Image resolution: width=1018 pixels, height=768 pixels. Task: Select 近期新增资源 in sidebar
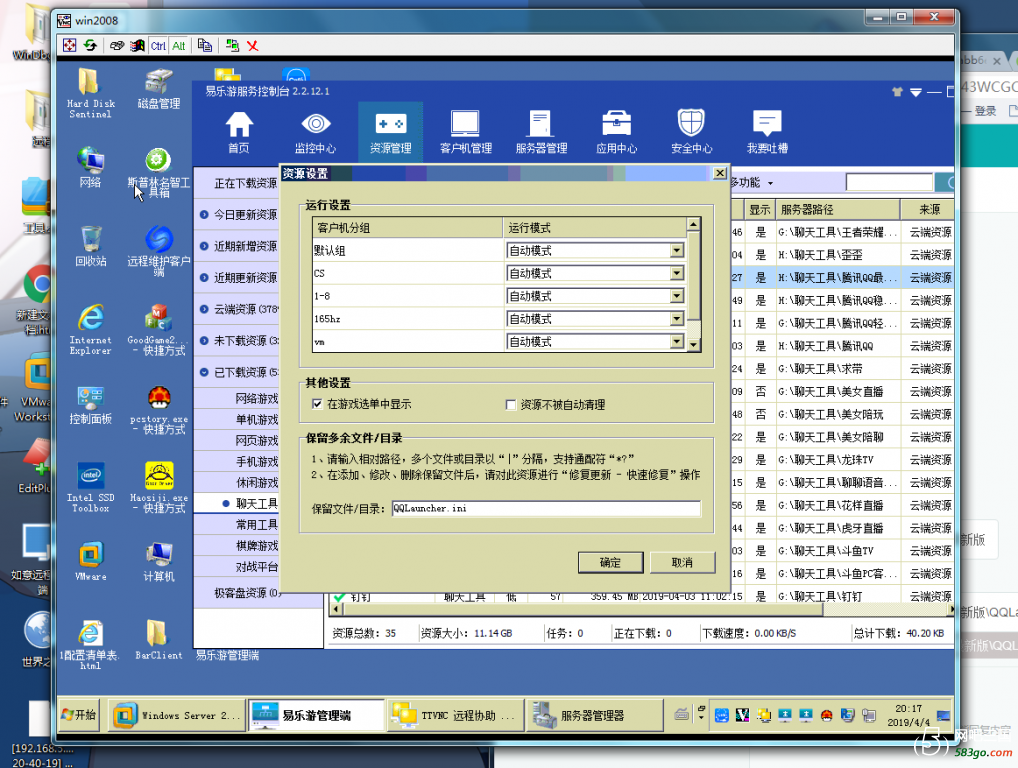[x=238, y=246]
